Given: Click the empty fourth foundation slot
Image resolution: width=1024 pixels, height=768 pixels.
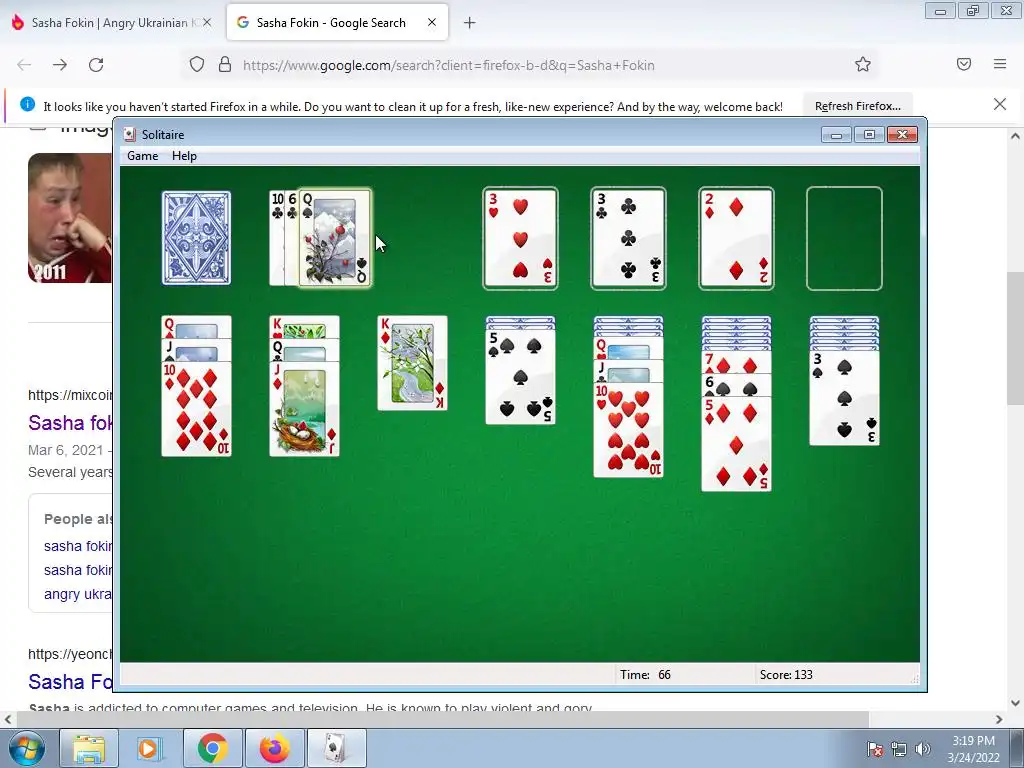Looking at the screenshot, I should pos(844,238).
